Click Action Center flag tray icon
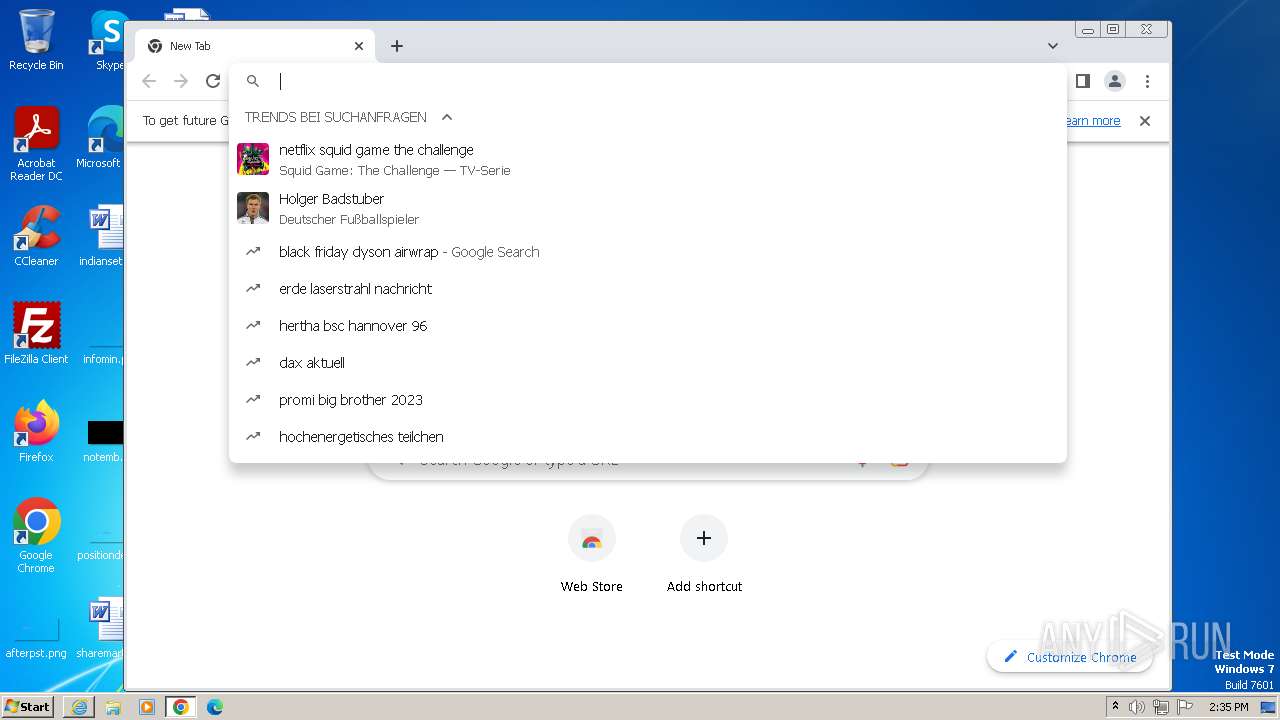 pos(1183,707)
